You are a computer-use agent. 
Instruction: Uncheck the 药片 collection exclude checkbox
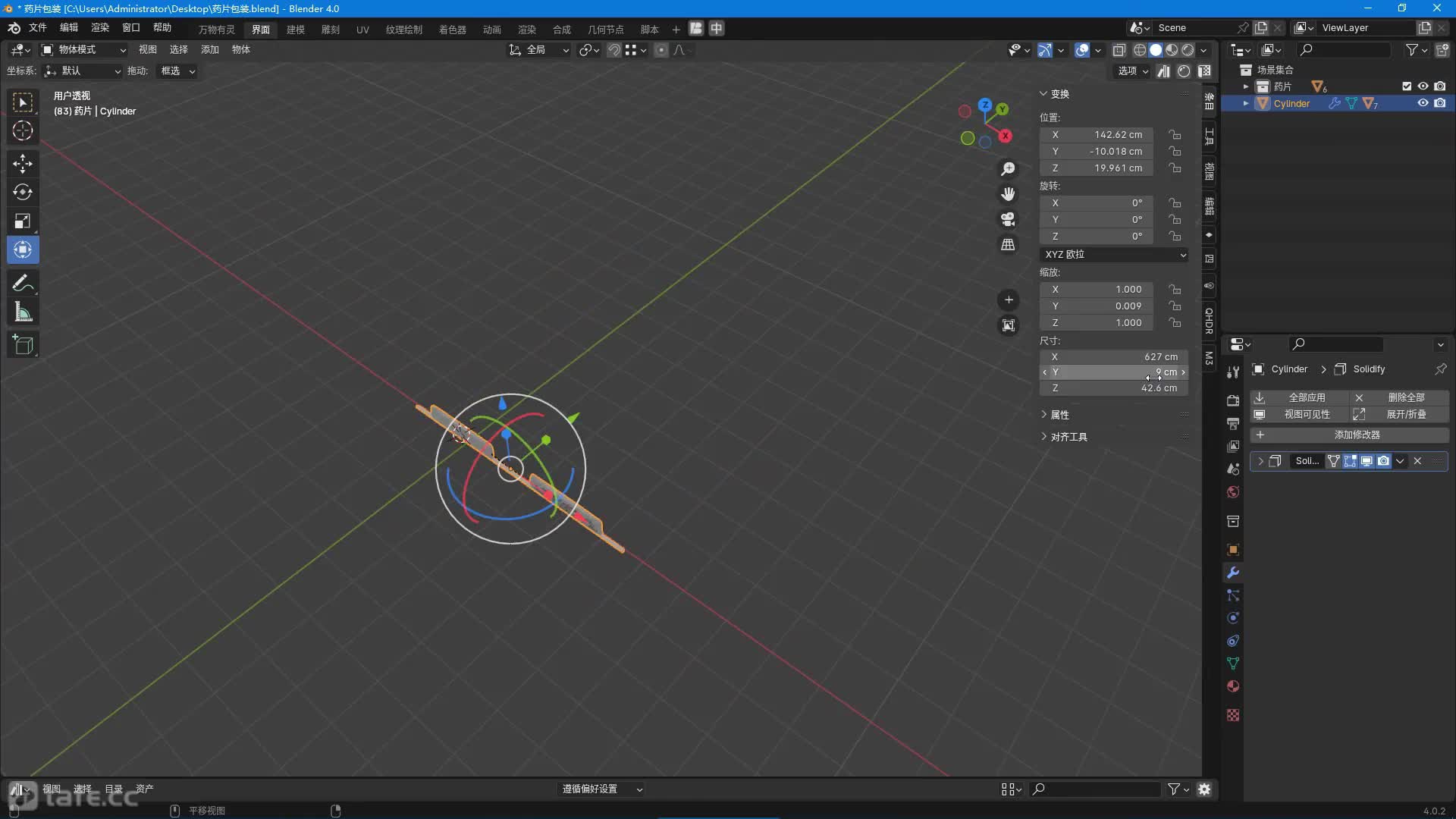[1407, 86]
